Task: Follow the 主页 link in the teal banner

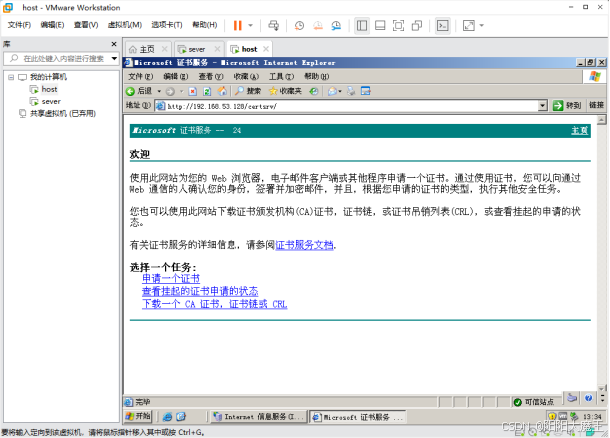Action: tap(579, 131)
